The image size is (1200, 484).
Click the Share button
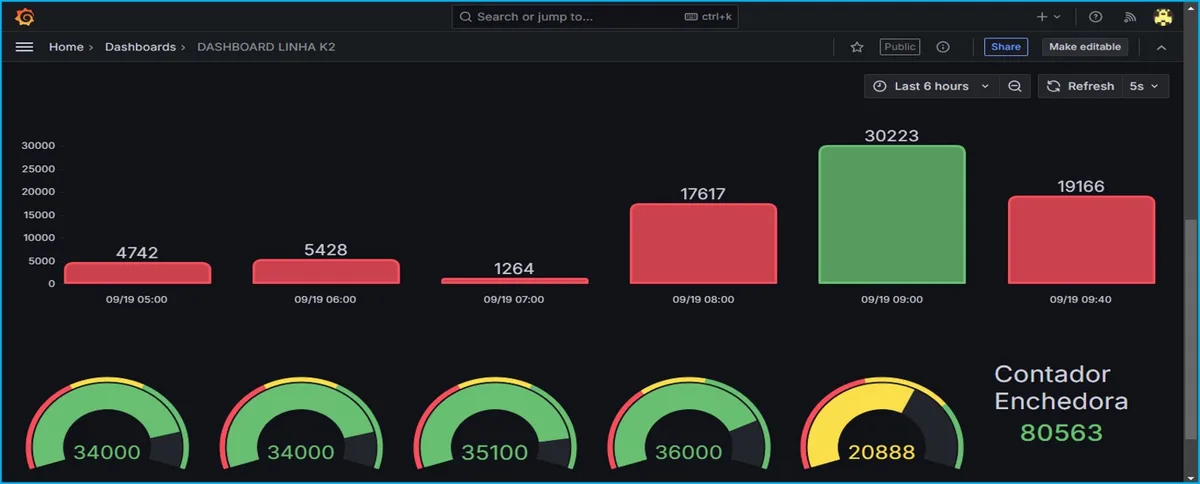click(1006, 47)
